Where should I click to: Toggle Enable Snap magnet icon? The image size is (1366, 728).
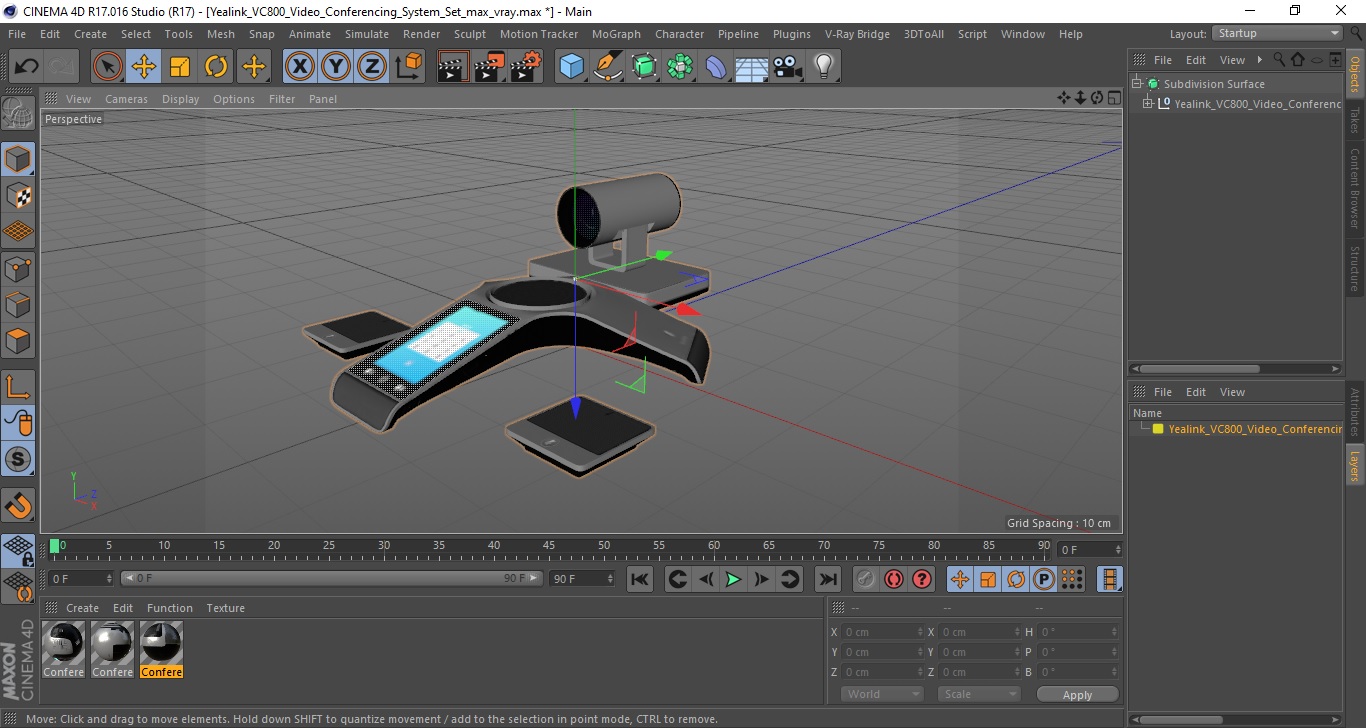click(18, 505)
